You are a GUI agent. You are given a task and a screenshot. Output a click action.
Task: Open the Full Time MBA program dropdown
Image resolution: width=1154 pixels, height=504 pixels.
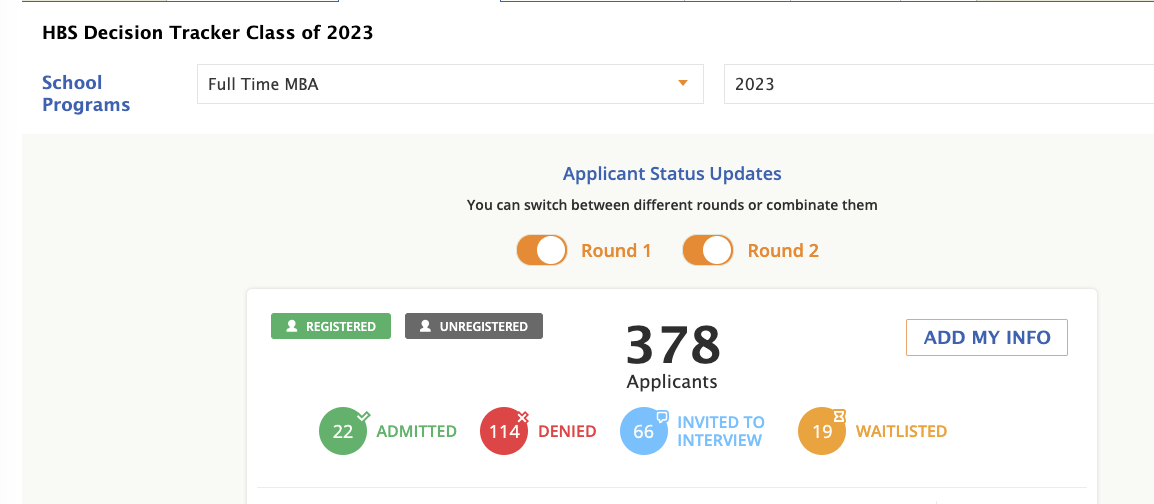(450, 84)
